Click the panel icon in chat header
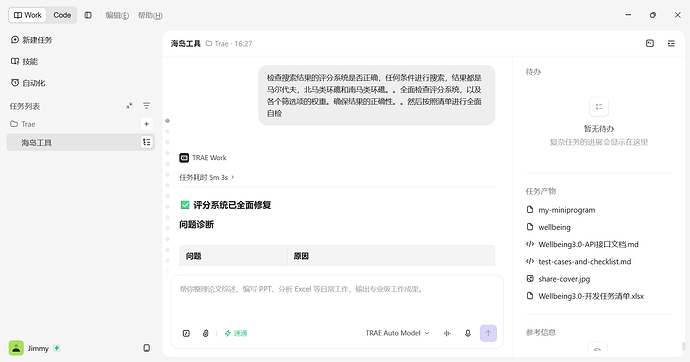The width and height of the screenshot is (690, 362). pyautogui.click(x=650, y=43)
